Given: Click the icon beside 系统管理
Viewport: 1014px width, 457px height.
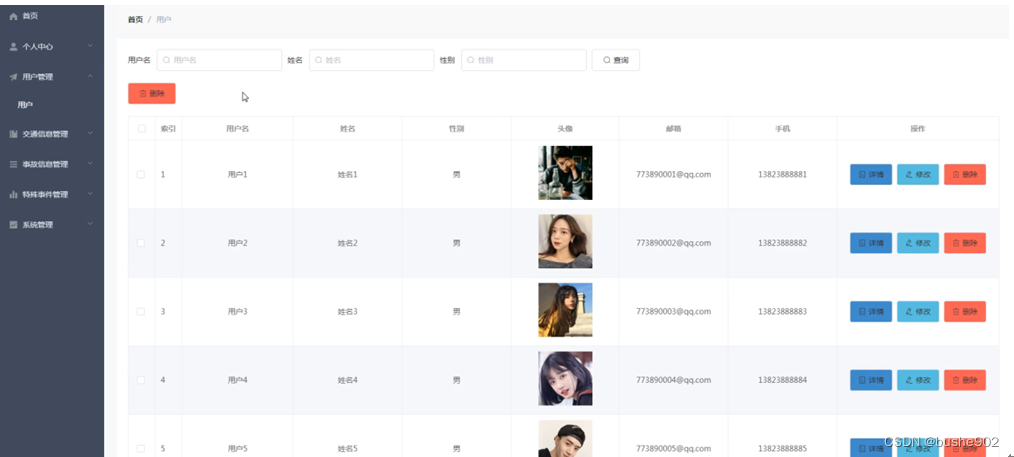Looking at the screenshot, I should [x=13, y=225].
